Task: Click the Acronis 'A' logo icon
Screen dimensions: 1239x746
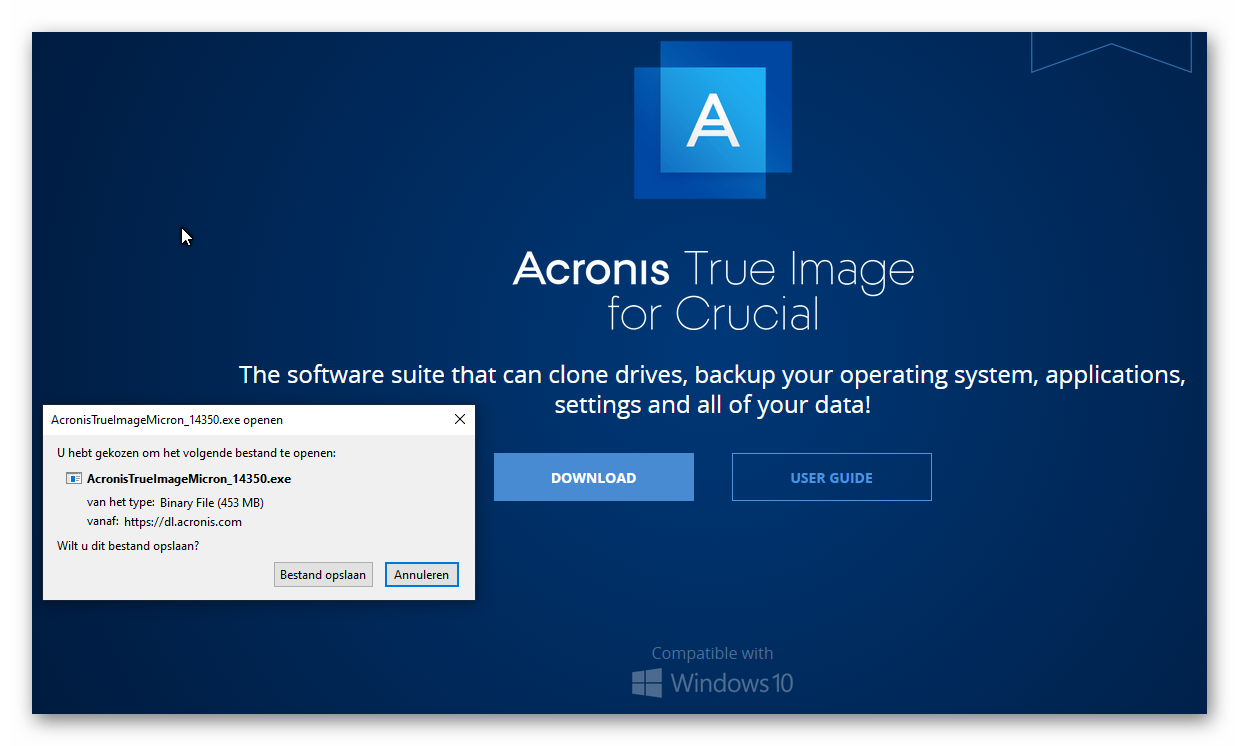Action: (x=713, y=120)
